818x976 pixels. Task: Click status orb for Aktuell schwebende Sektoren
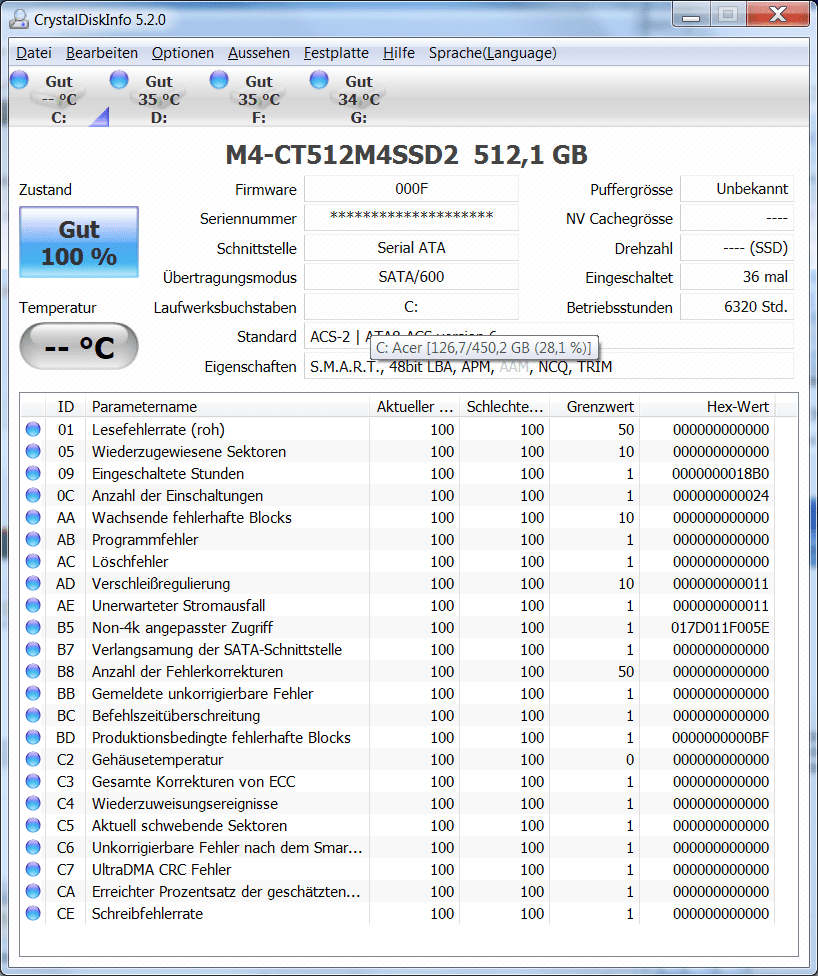33,825
